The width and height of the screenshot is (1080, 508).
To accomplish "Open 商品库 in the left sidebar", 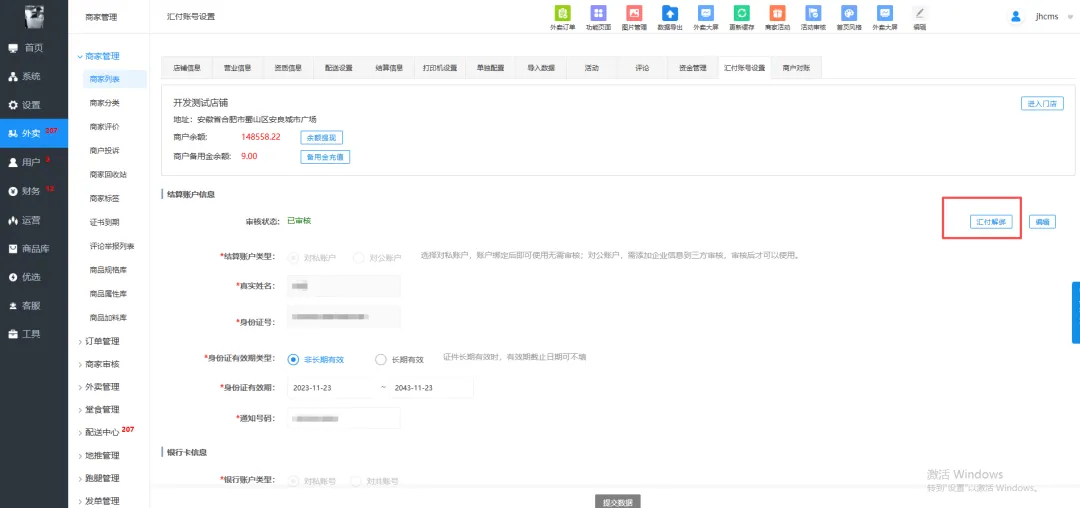I will tap(34, 248).
